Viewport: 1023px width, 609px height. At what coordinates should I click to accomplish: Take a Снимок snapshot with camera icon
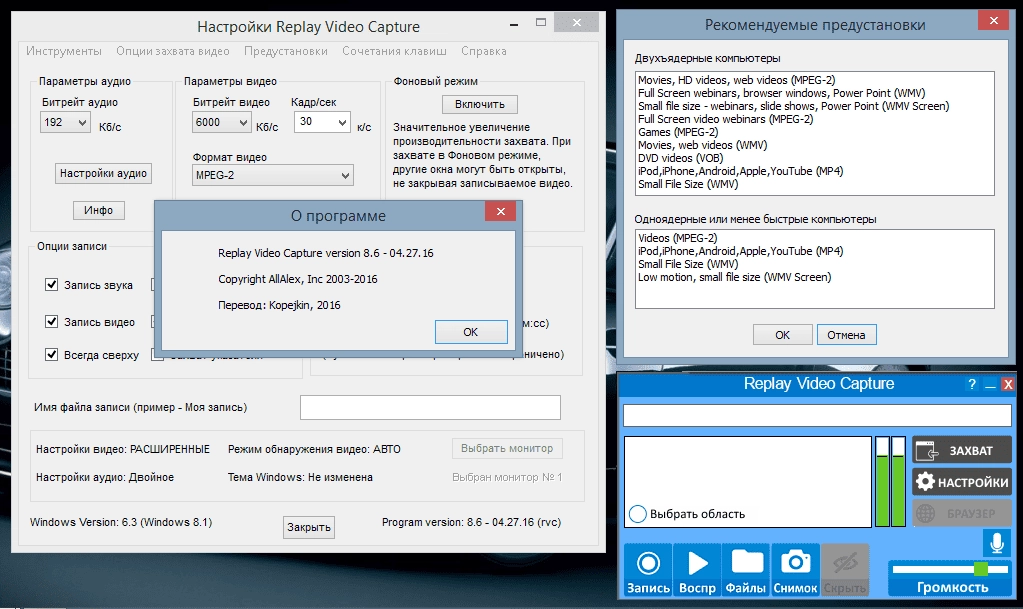coord(795,569)
